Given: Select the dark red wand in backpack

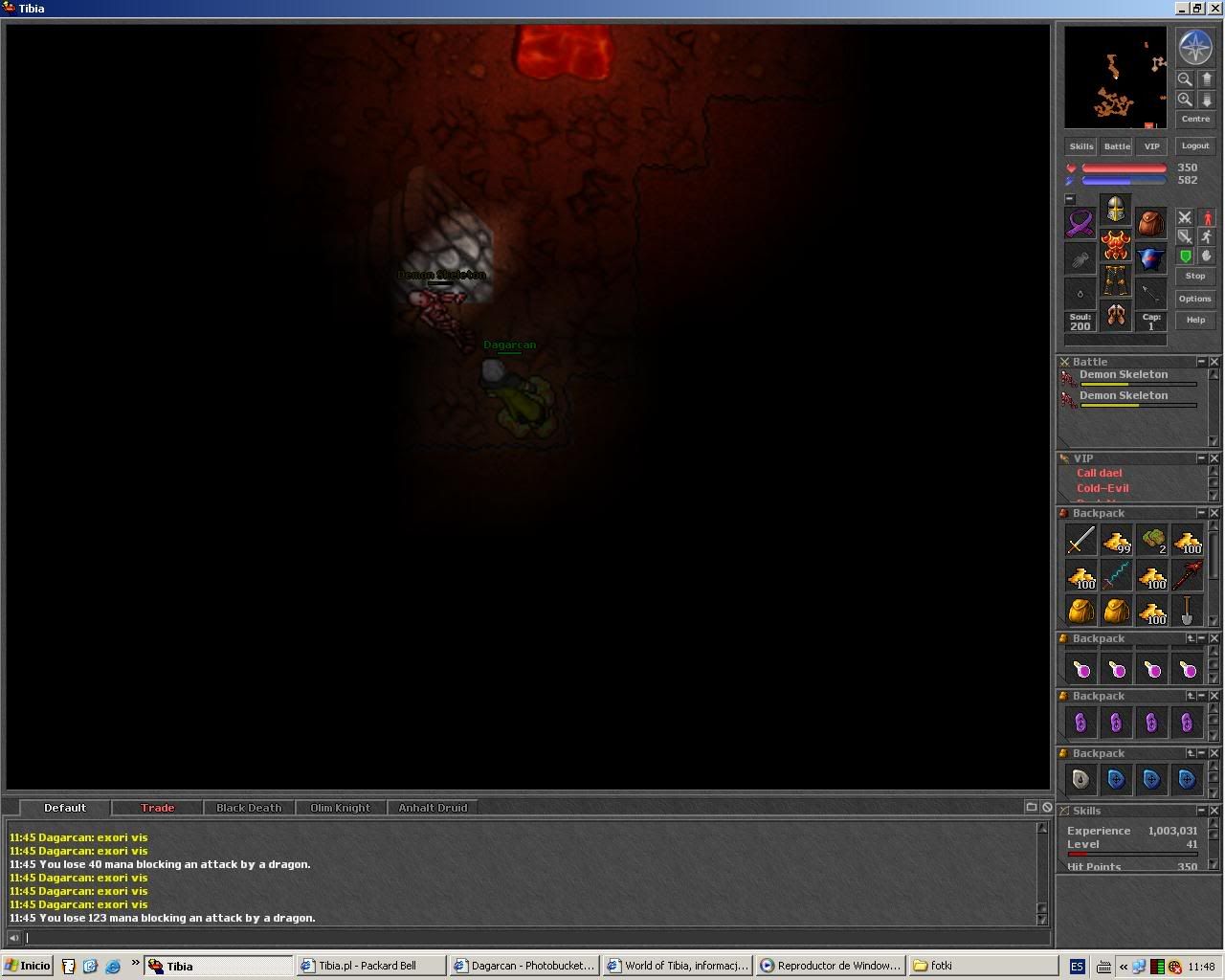Looking at the screenshot, I should [1187, 576].
